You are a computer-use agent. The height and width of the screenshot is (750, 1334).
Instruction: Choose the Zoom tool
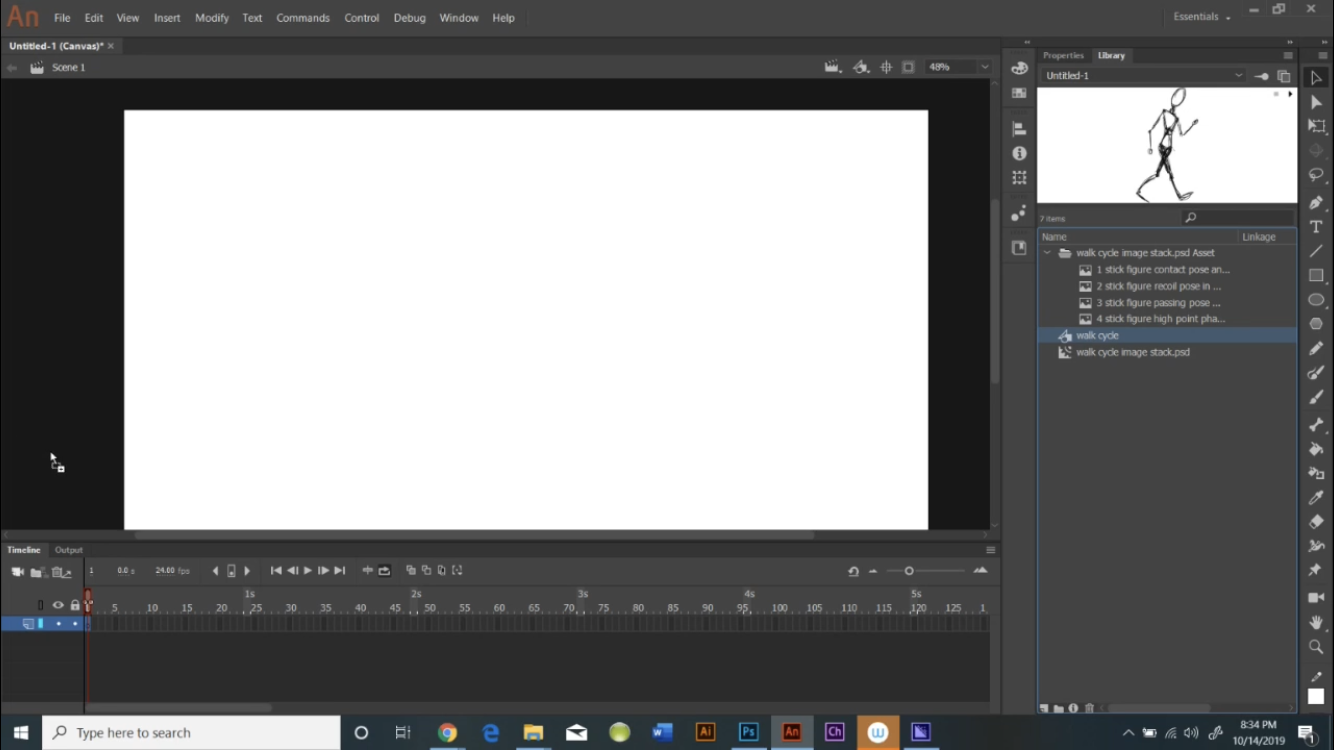[x=1316, y=646]
